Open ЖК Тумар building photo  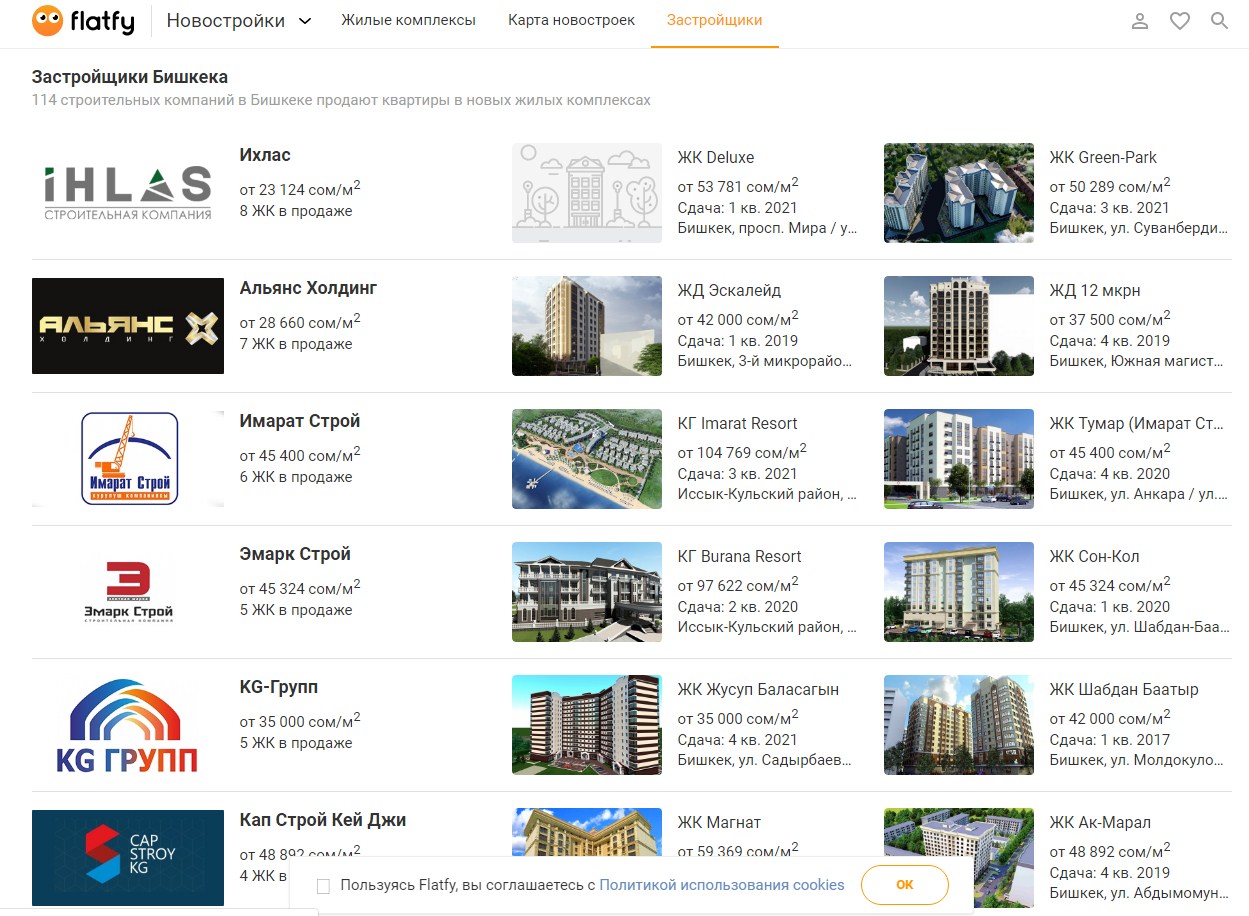[959, 459]
